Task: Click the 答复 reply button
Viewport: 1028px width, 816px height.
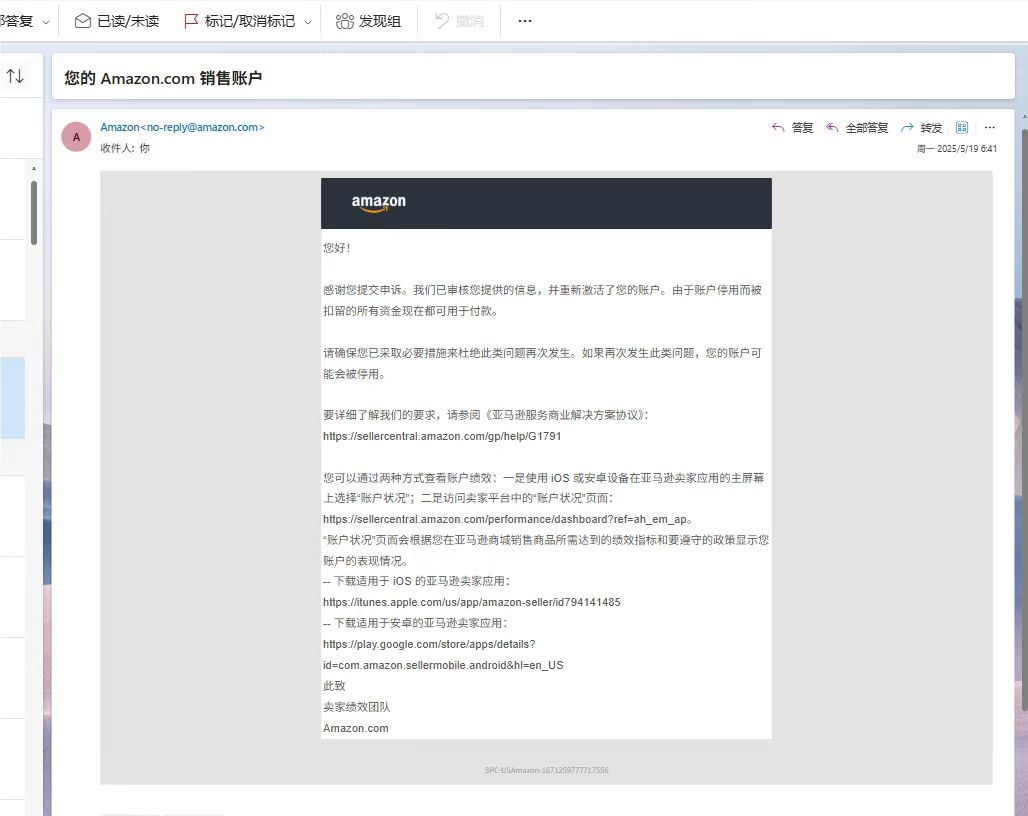Action: (802, 127)
